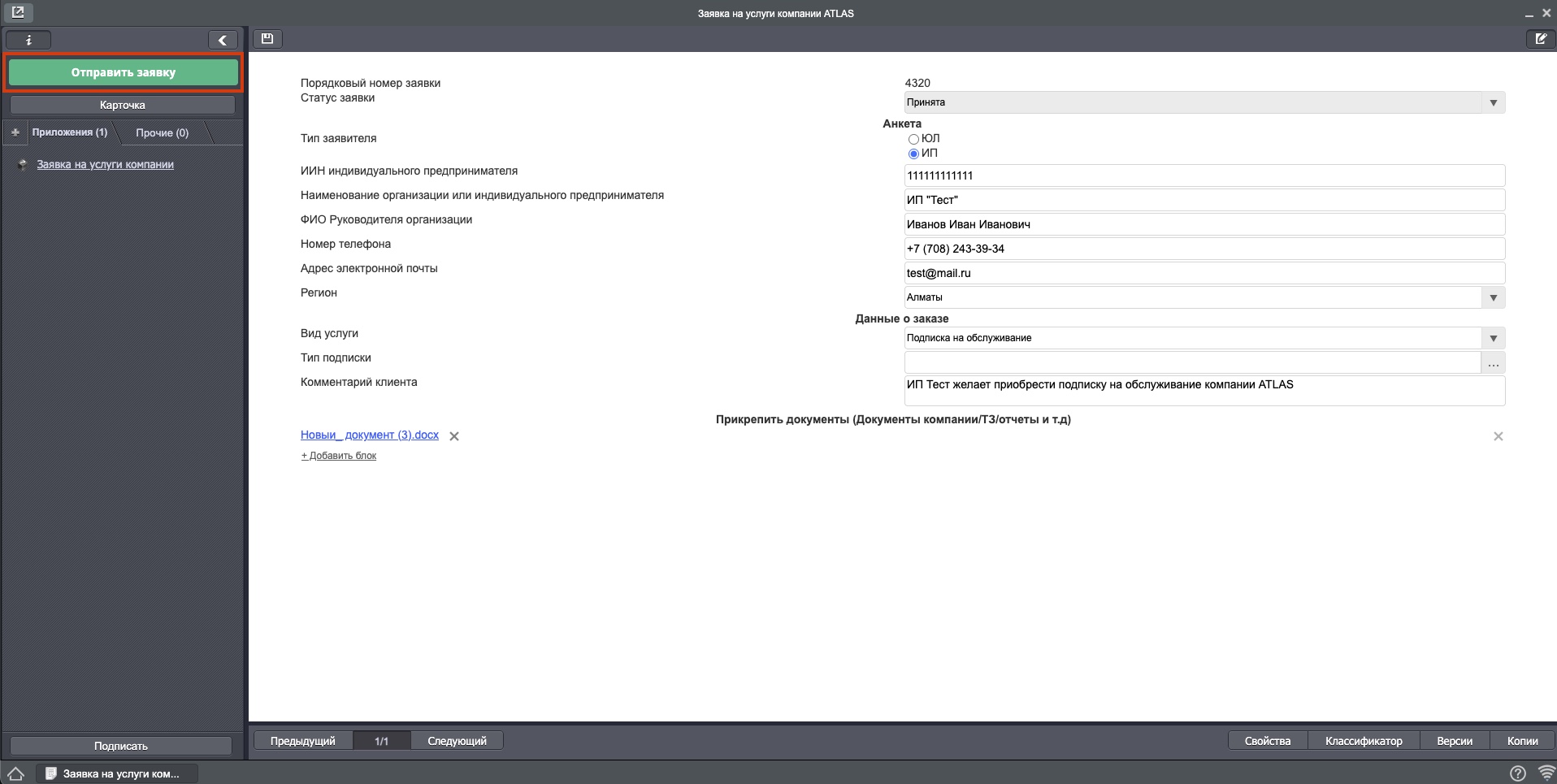Image resolution: width=1557 pixels, height=784 pixels.
Task: Open the Новый_ документ (3).docx link
Action: tap(369, 435)
